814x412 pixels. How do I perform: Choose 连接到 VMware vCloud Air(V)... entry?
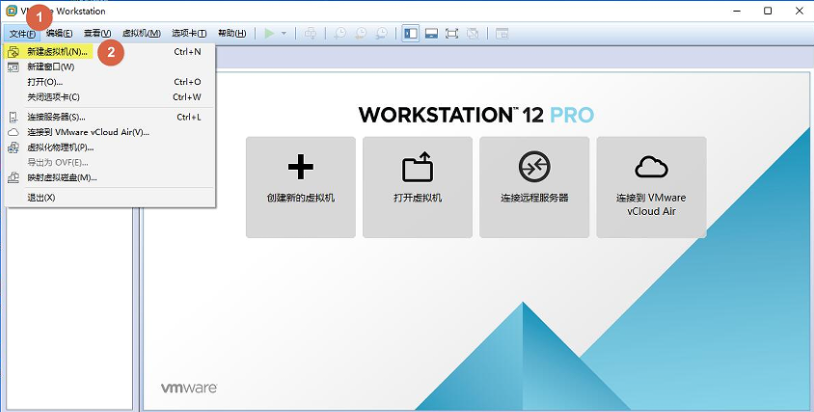click(x=110, y=132)
